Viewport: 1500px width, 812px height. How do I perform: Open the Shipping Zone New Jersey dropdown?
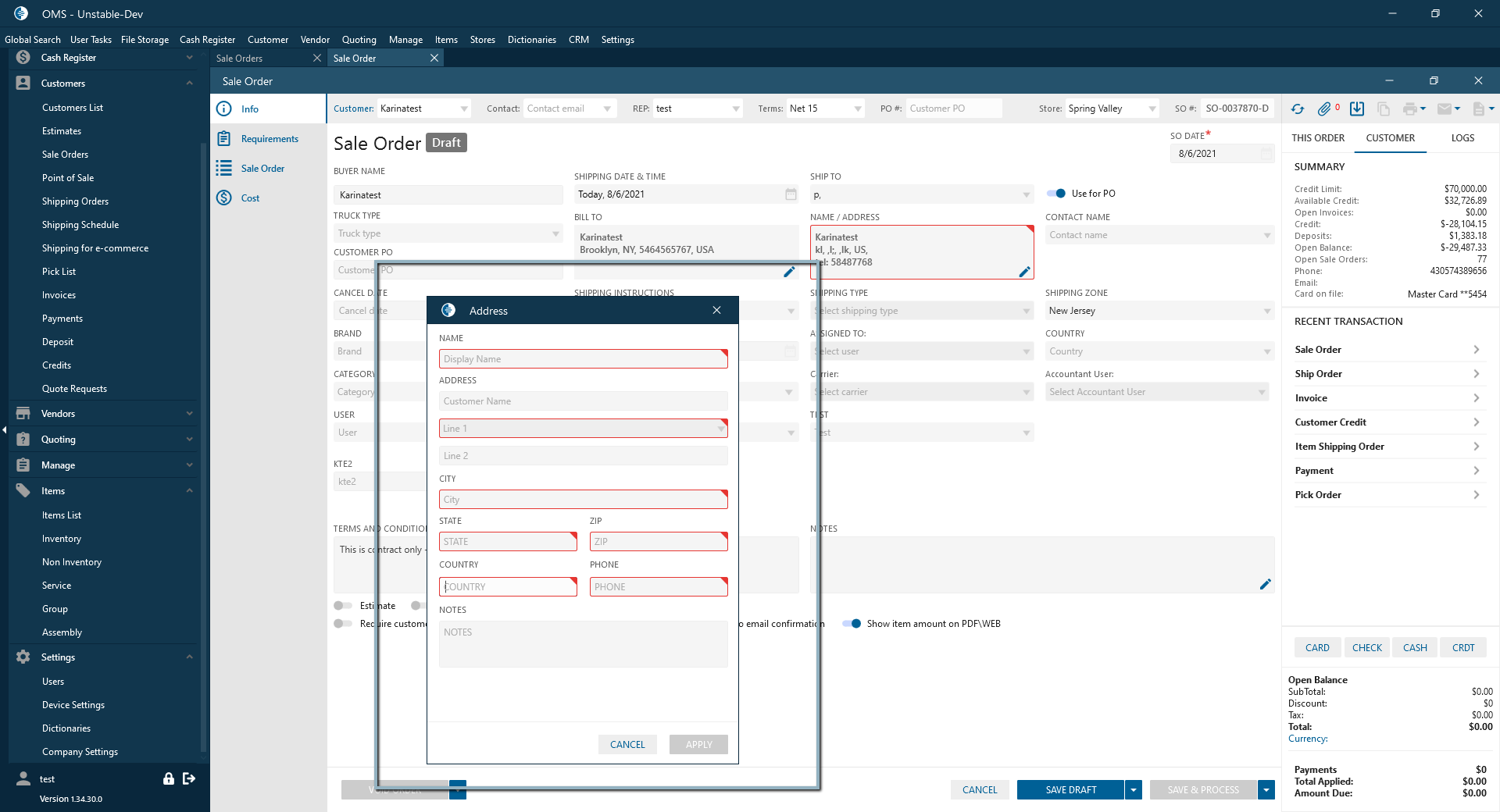click(x=1267, y=312)
